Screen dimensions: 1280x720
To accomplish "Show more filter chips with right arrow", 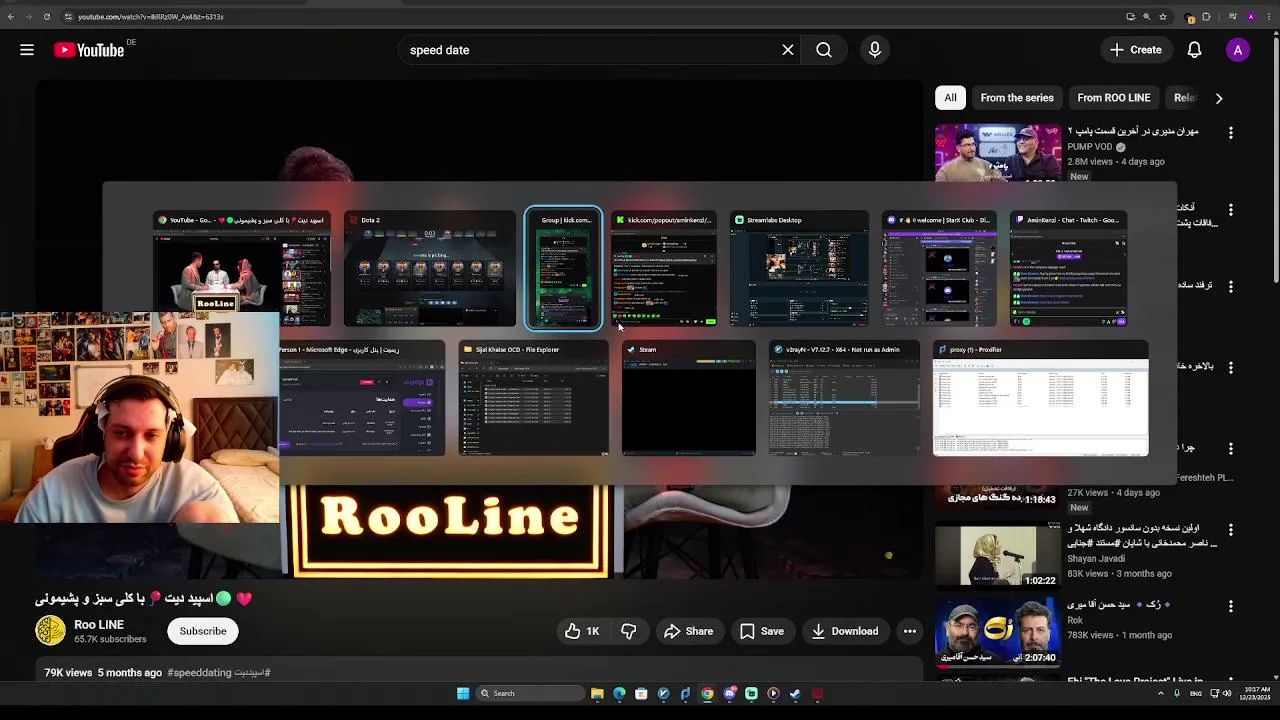I will tap(1218, 98).
